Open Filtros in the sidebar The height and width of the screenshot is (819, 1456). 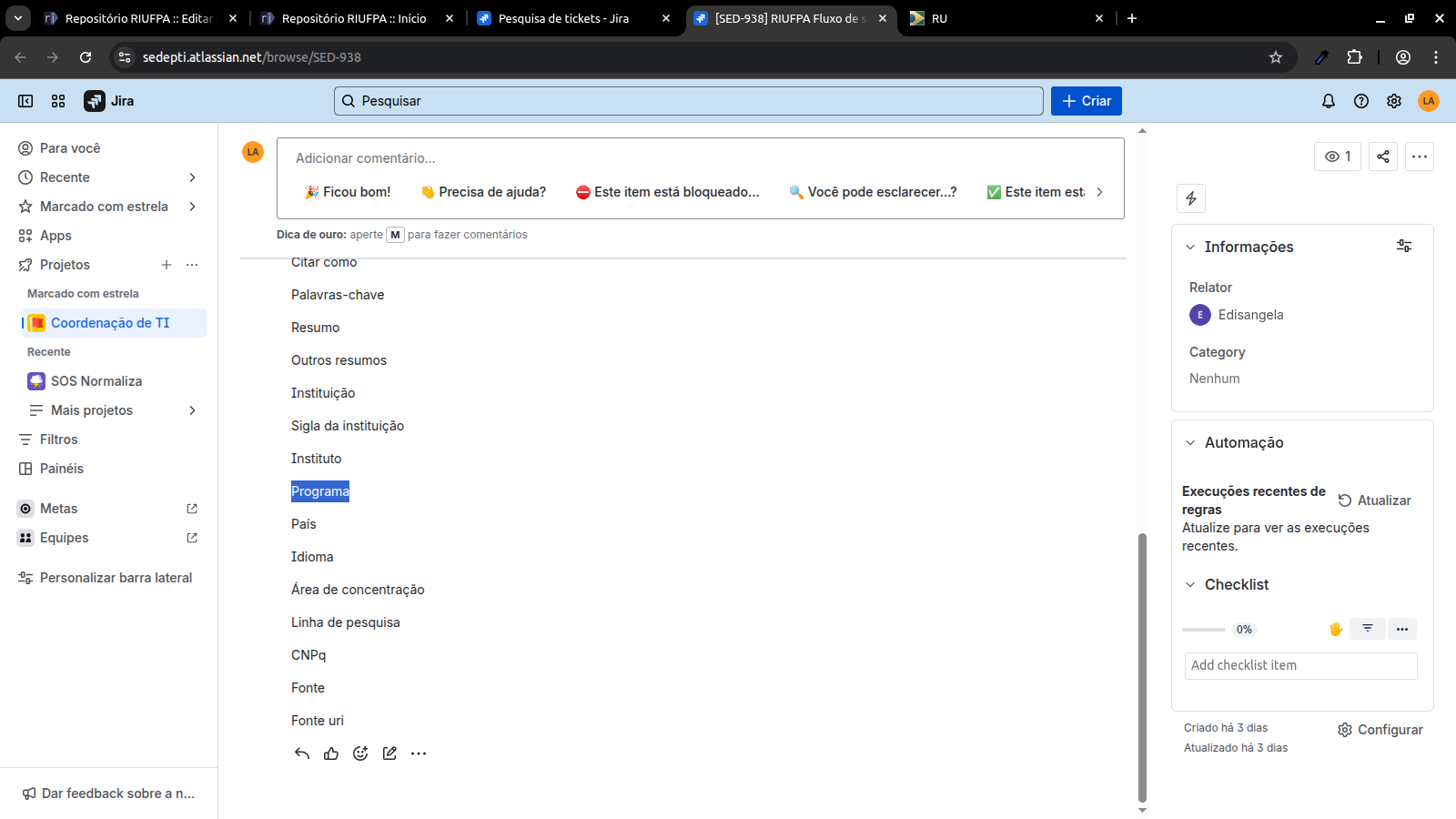(59, 440)
